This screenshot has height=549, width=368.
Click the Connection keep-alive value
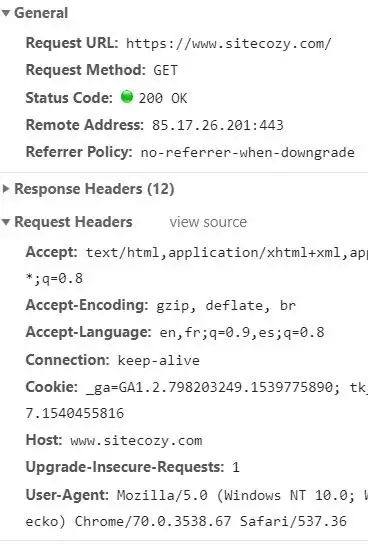point(158,360)
